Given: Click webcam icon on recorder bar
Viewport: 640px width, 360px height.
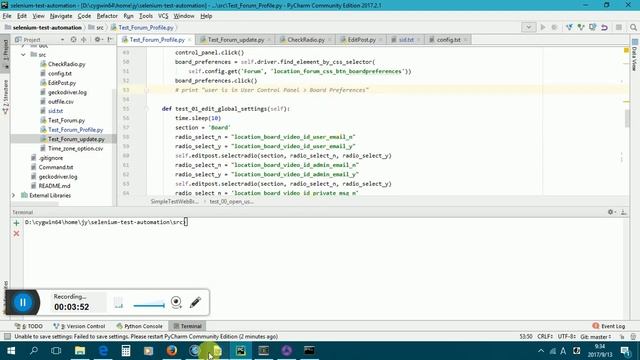Looking at the screenshot, I should pyautogui.click(x=176, y=302).
